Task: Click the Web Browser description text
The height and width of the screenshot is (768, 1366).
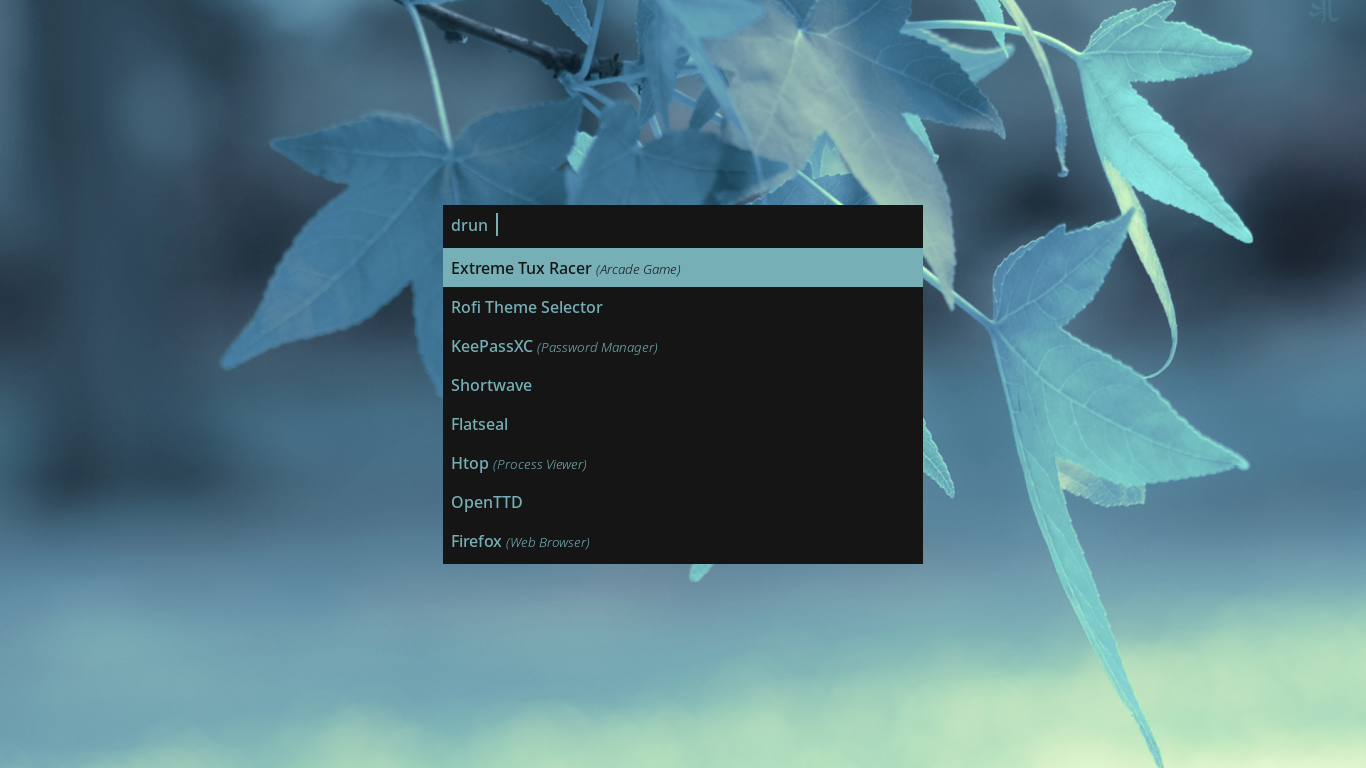Action: pyautogui.click(x=548, y=543)
